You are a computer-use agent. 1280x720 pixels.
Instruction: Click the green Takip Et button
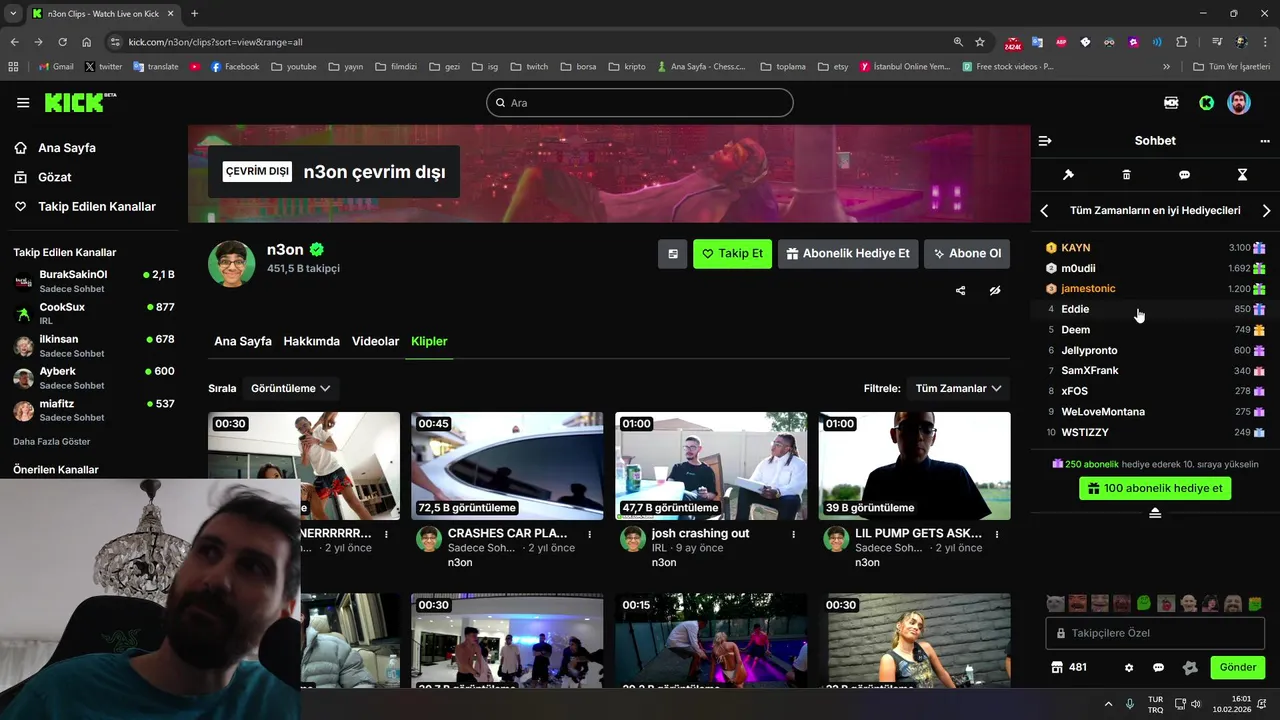coord(732,254)
